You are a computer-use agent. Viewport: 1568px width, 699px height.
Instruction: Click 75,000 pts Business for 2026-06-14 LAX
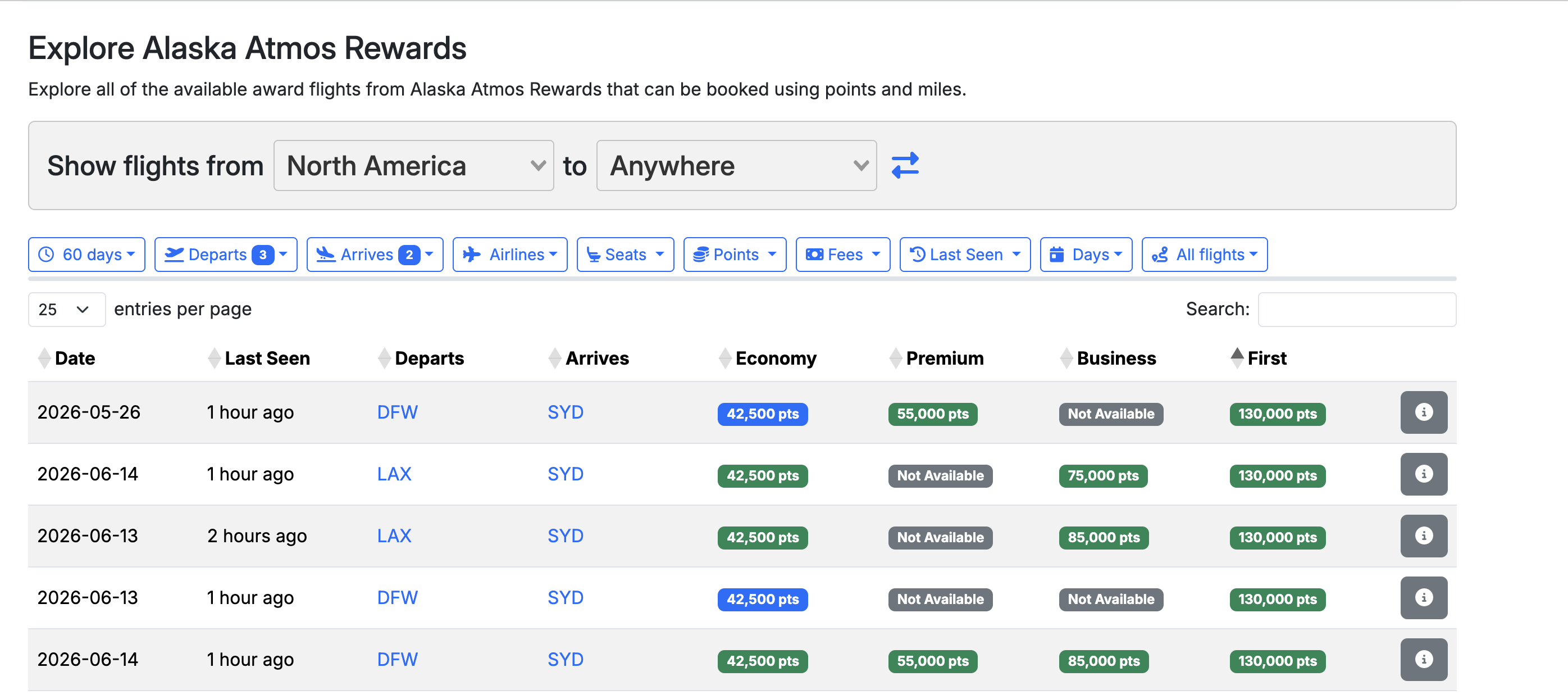pyautogui.click(x=1103, y=476)
